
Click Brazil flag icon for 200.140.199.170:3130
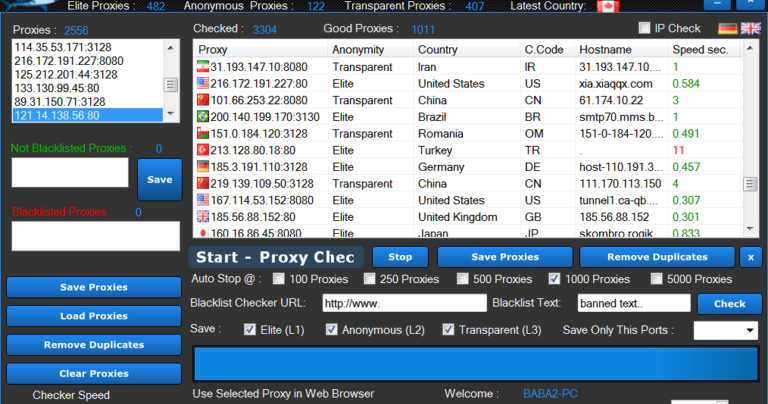tap(203, 116)
